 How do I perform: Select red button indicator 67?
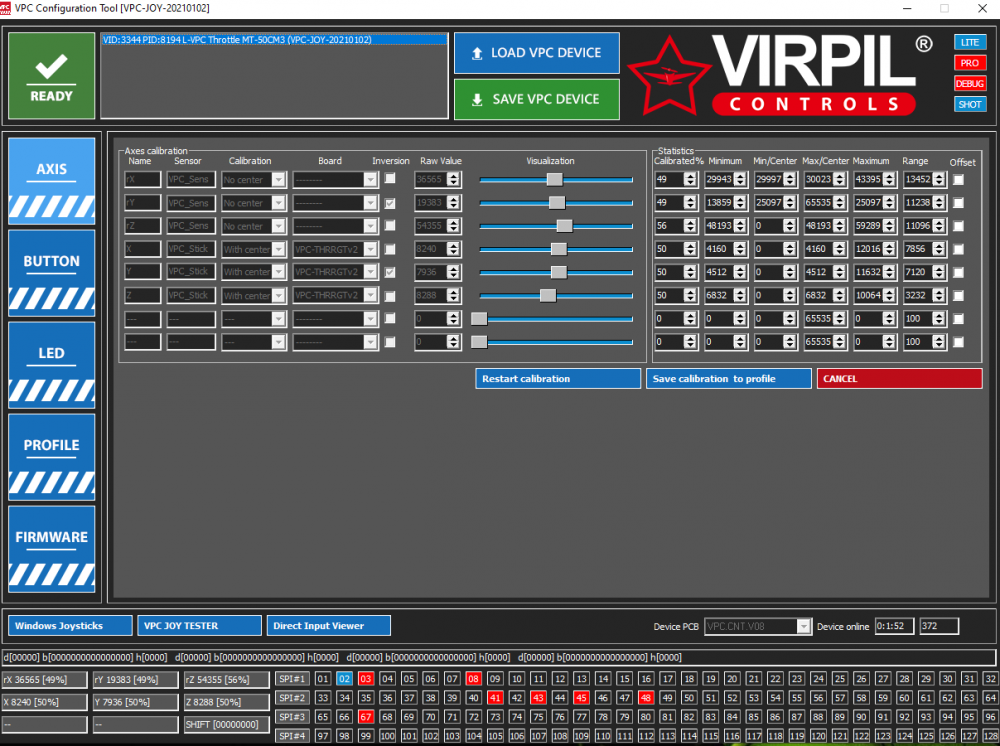click(365, 717)
